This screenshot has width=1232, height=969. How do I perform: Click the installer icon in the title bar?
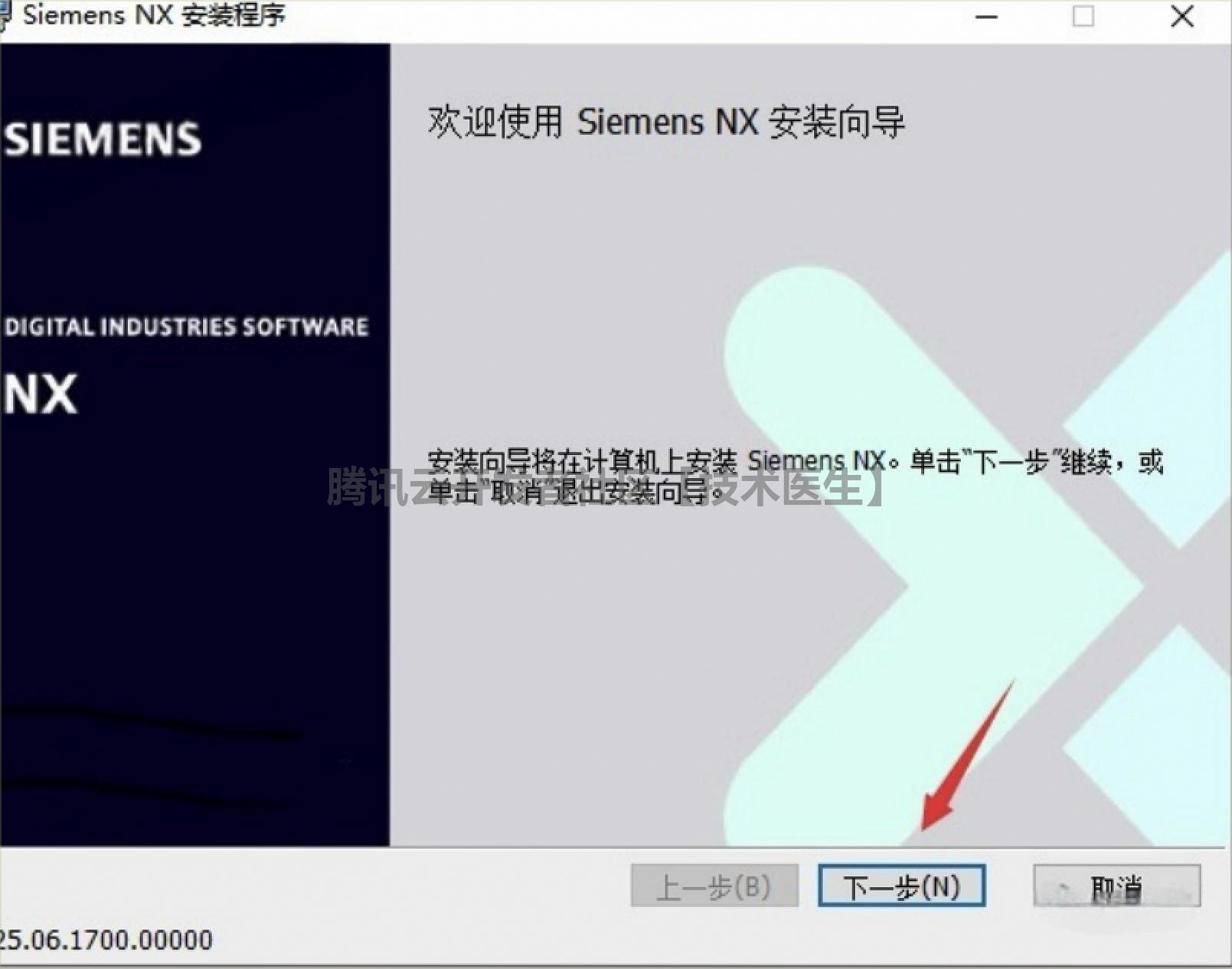click(6, 14)
